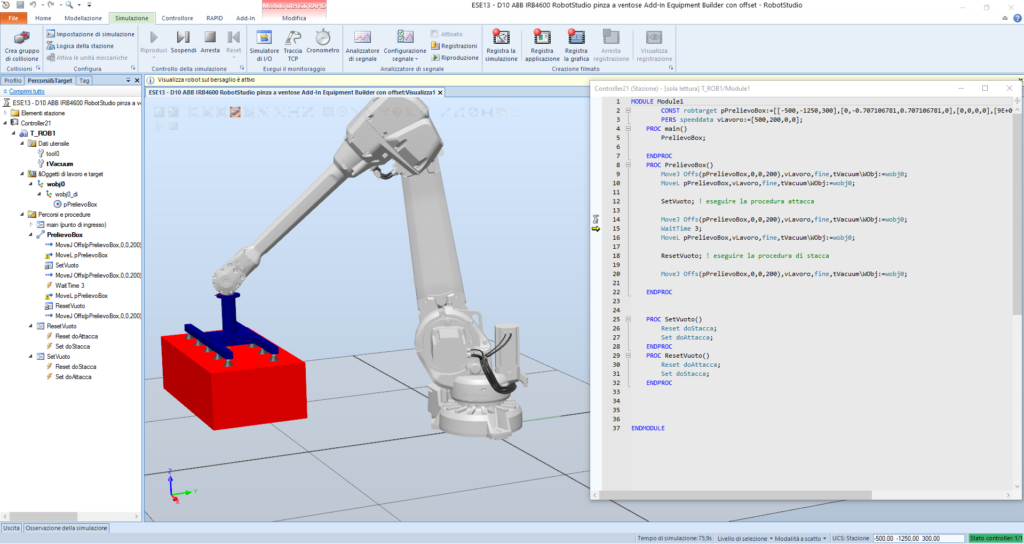Click Registra applicazione
The height and width of the screenshot is (544, 1024).
[x=541, y=45]
